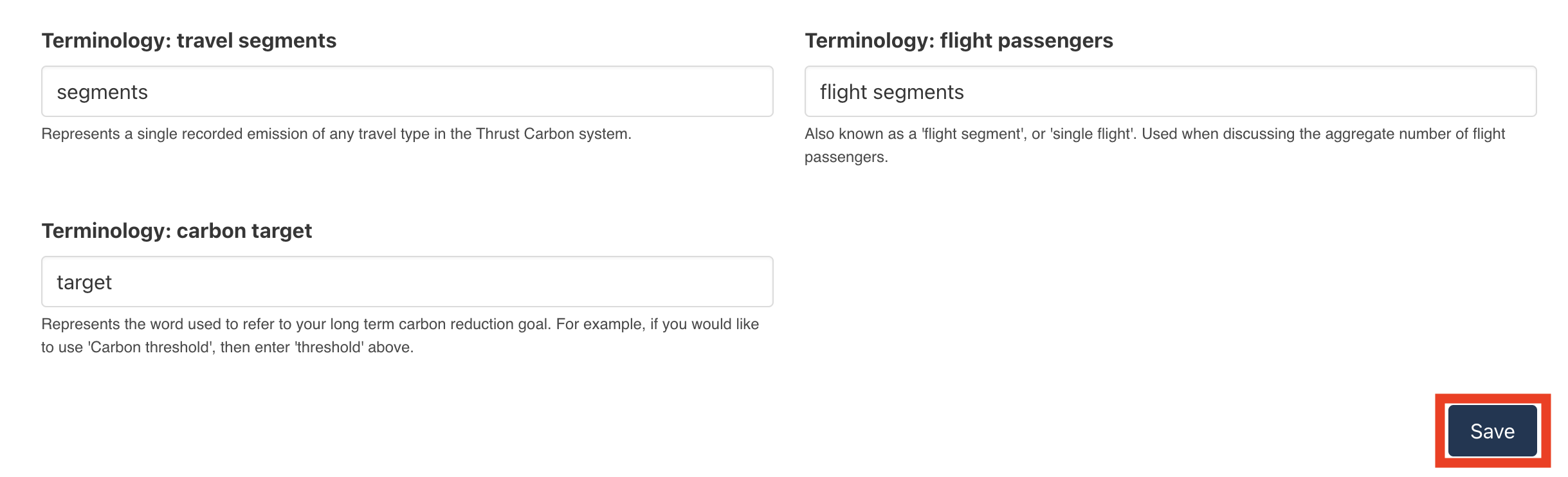1568x477 pixels.
Task: Click the Save button
Action: [x=1491, y=431]
